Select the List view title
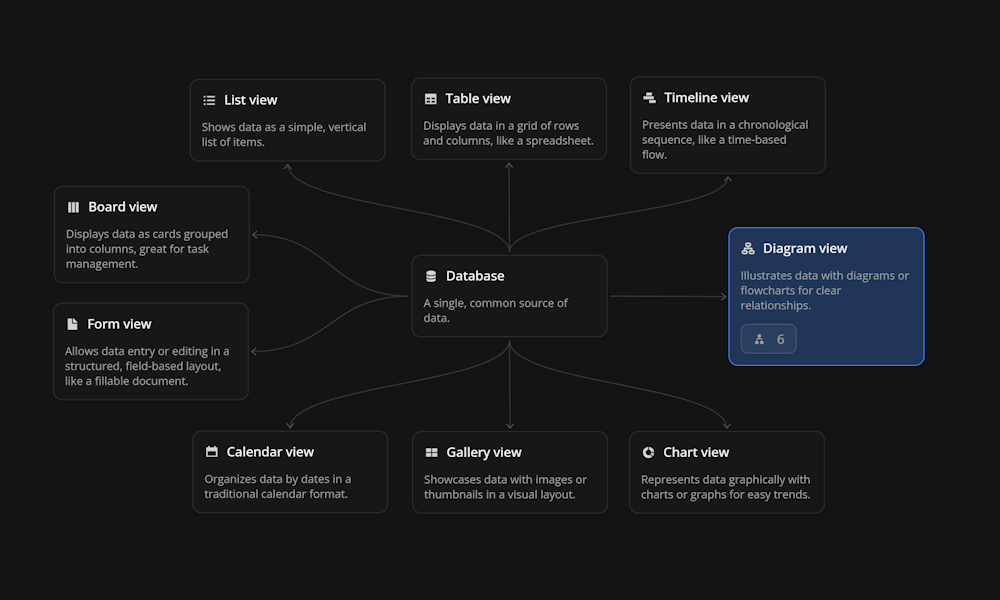The width and height of the screenshot is (1000, 600). [x=251, y=100]
